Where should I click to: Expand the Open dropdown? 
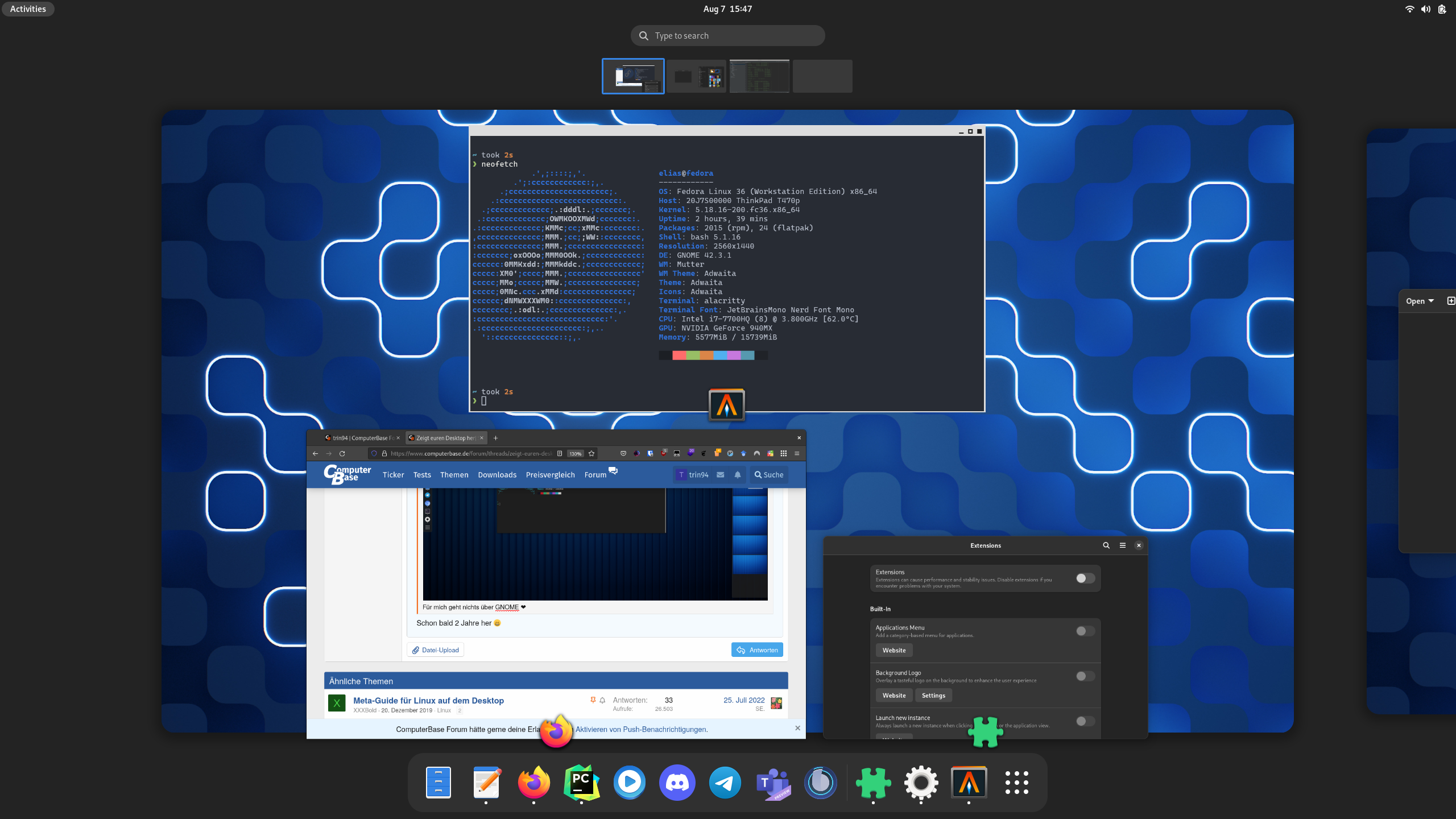pyautogui.click(x=1420, y=301)
